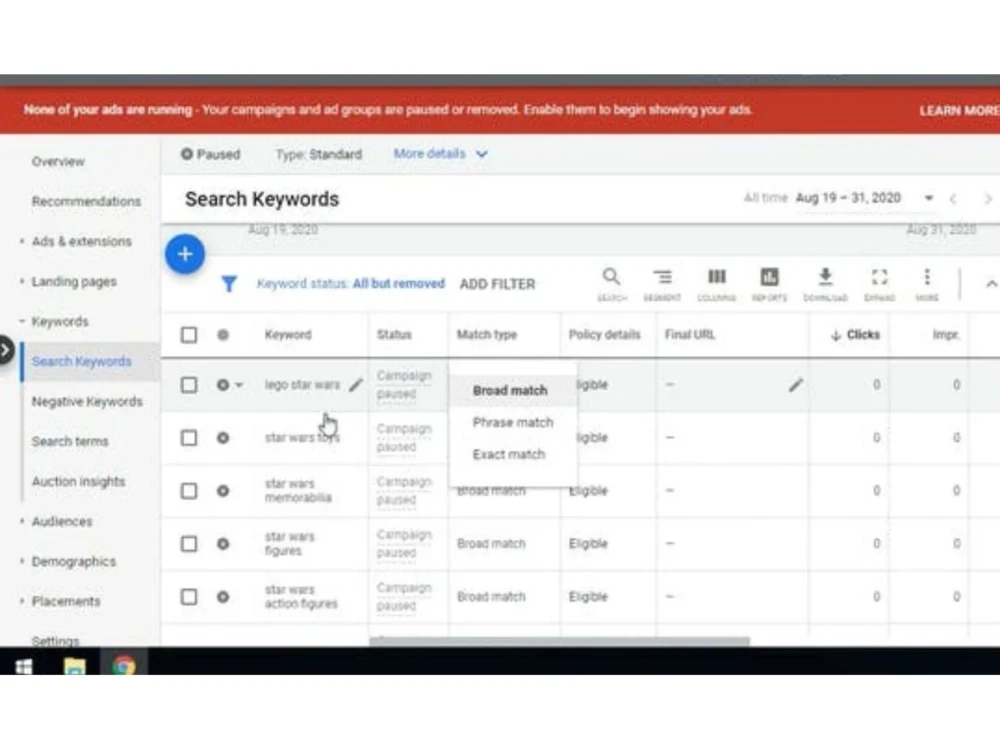Click Campaign paused status for star wars toys
Image resolution: width=1000 pixels, height=750 pixels.
(x=404, y=438)
